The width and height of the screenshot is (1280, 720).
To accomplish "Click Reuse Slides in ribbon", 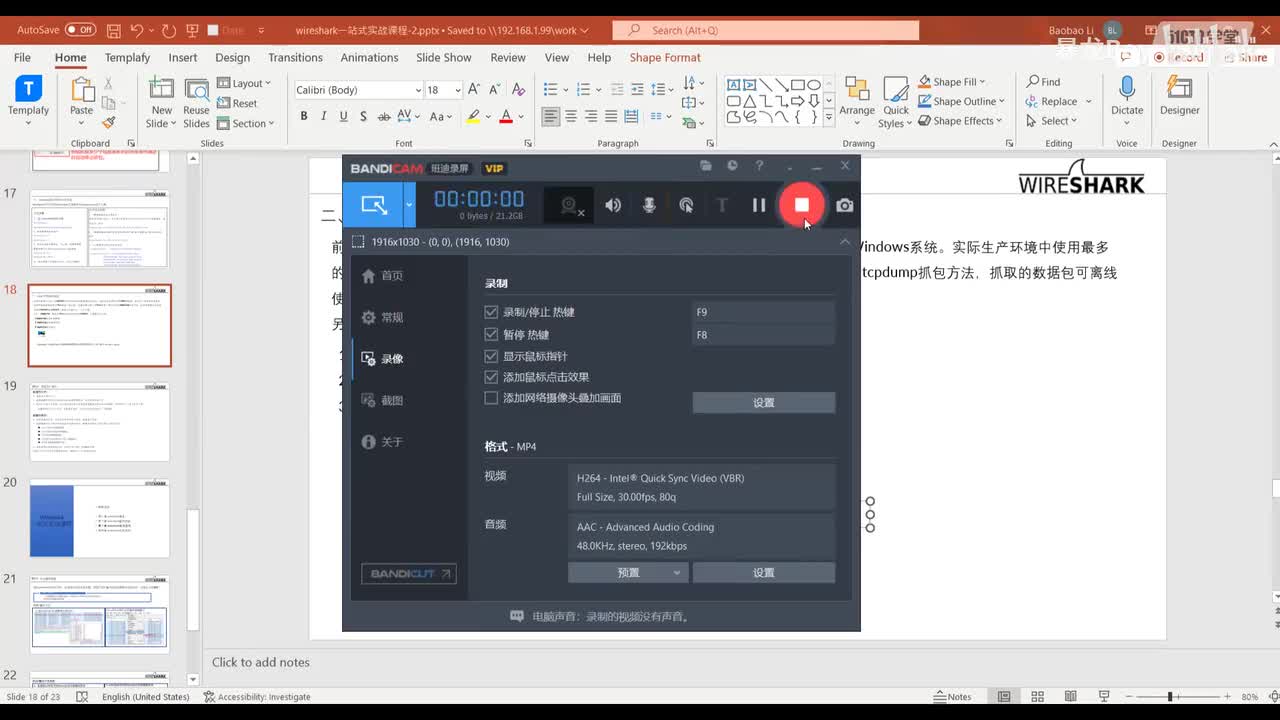I will [x=197, y=103].
